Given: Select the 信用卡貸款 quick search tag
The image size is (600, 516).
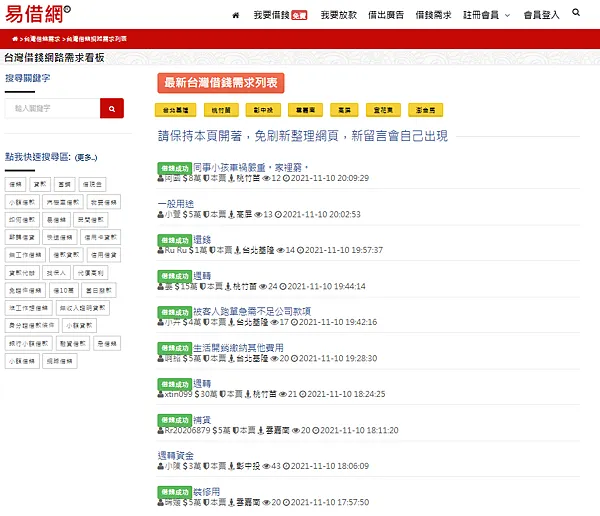Looking at the screenshot, I should tap(101, 237).
